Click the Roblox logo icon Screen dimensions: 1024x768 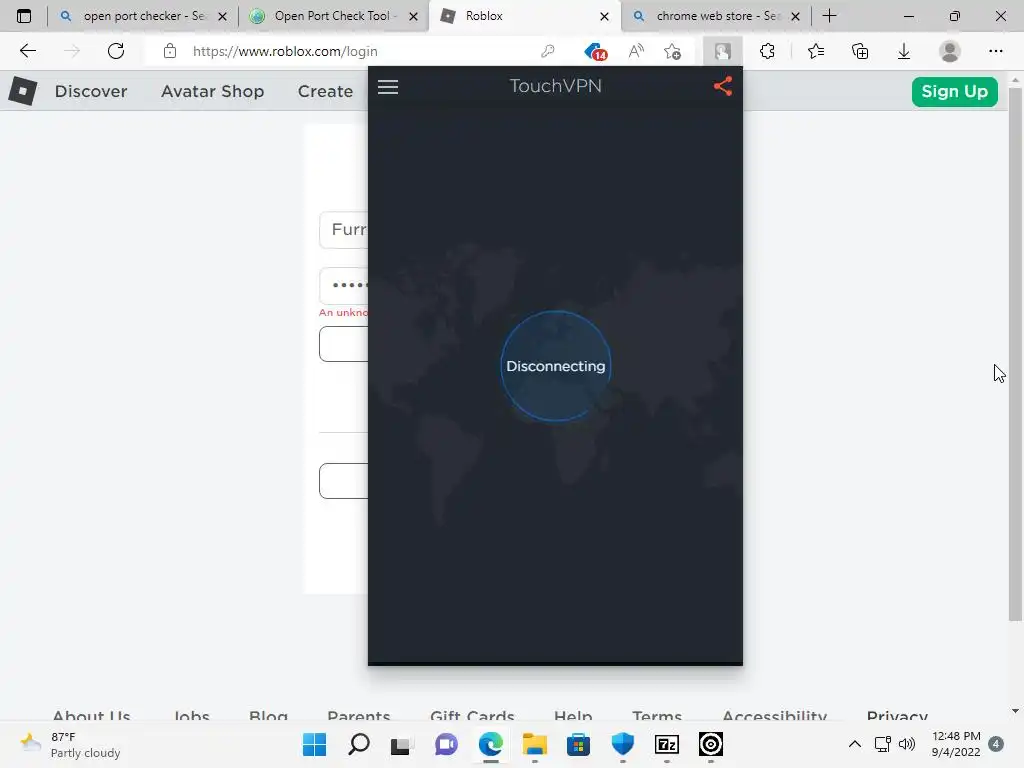pyautogui.click(x=23, y=91)
